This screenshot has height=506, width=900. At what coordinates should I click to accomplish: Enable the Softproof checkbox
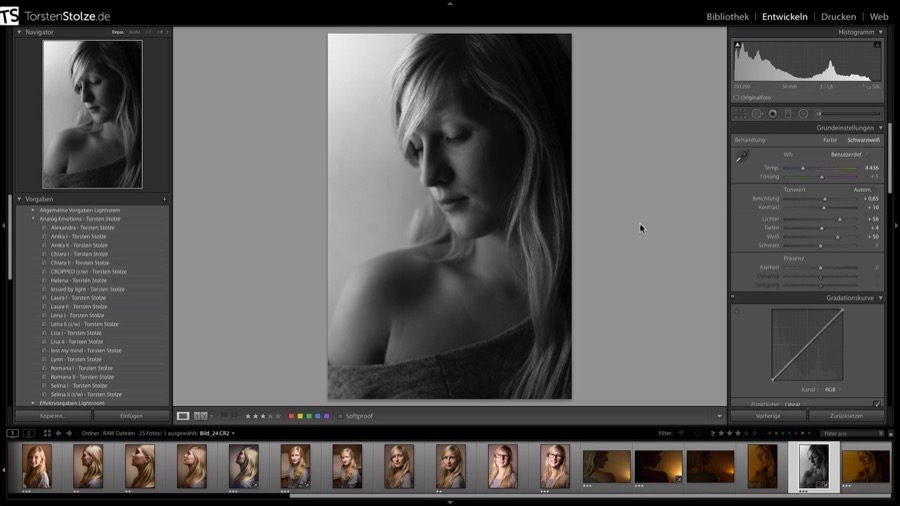[340, 416]
